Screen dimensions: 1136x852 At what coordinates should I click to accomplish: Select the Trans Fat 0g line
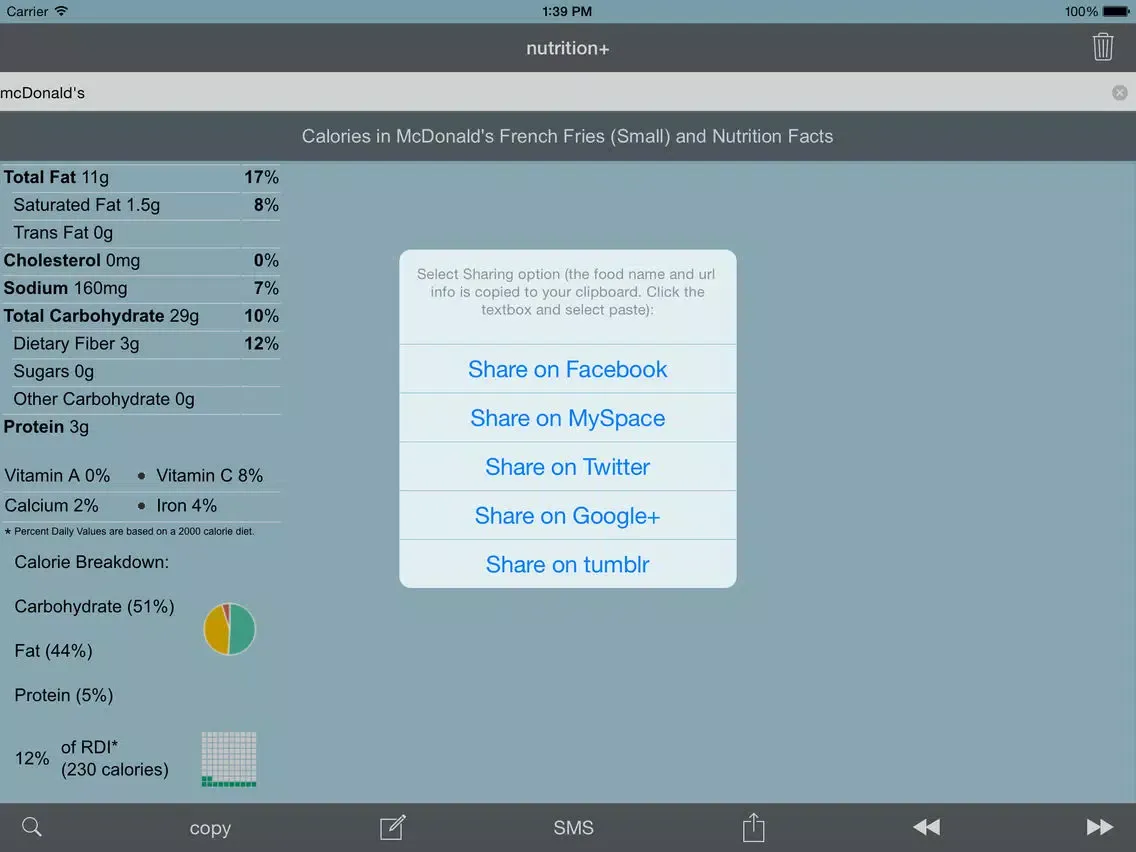[141, 233]
